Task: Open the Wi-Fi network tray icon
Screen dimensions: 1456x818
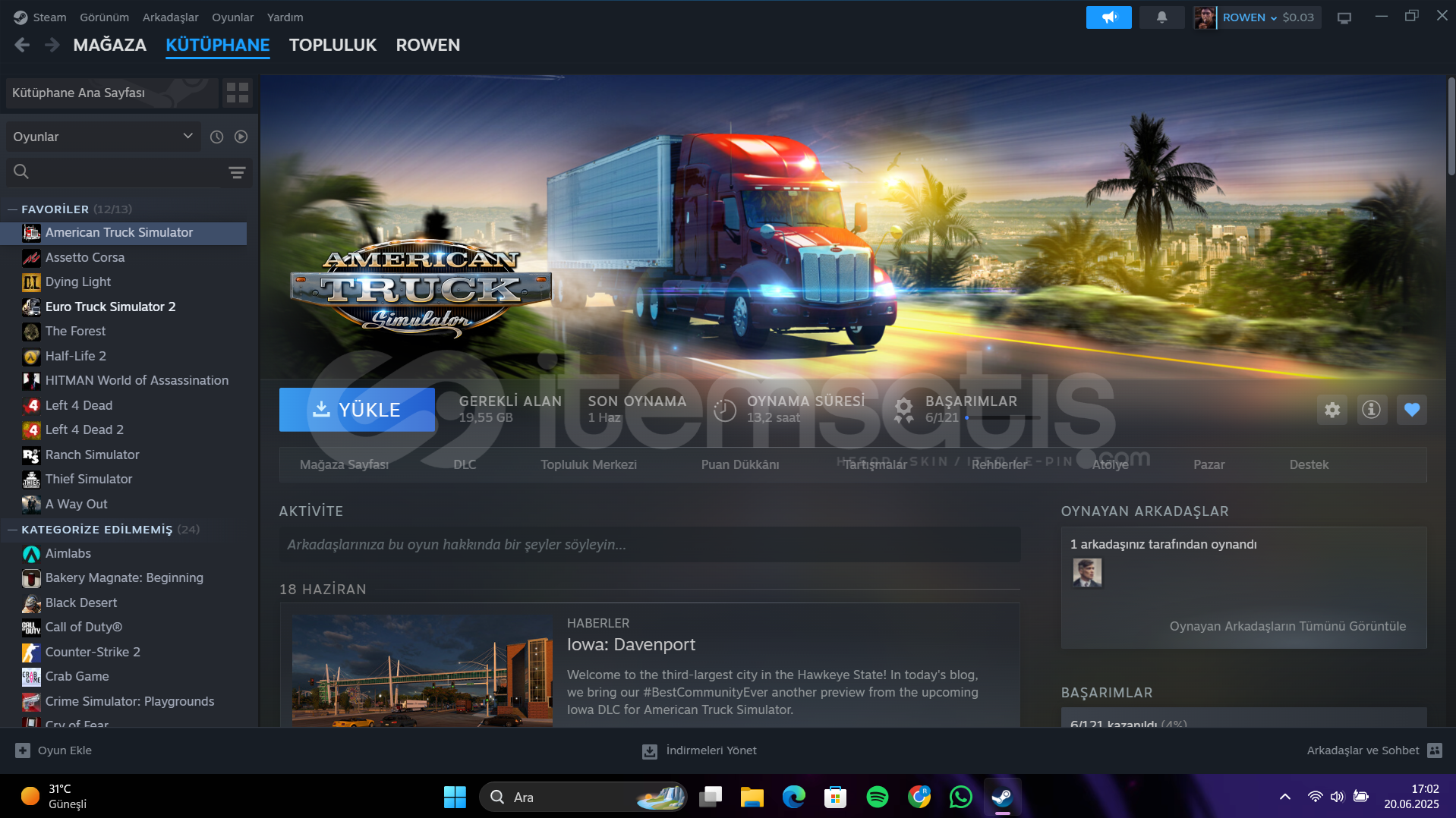Action: click(1315, 796)
